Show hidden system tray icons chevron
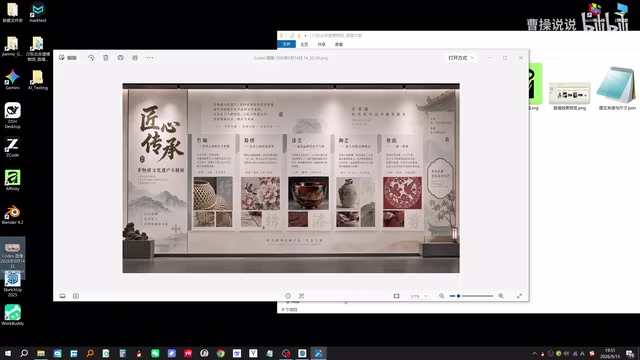Viewport: 640px width, 360px height. [534, 353]
